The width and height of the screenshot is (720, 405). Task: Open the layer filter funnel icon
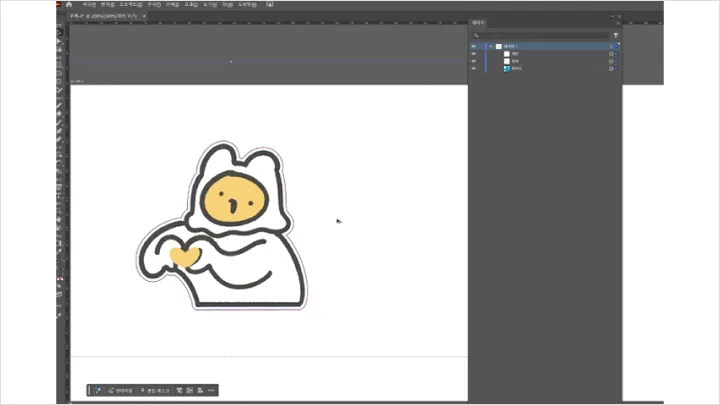pyautogui.click(x=616, y=35)
